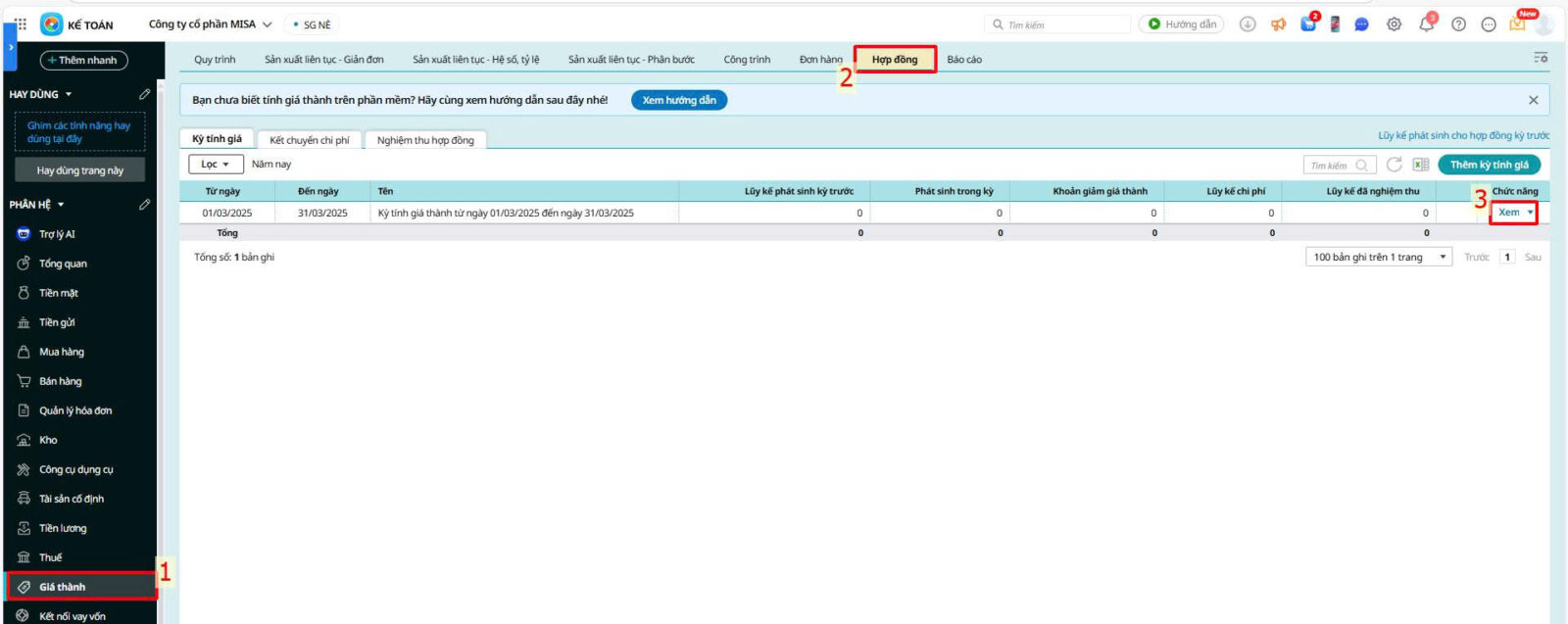
Task: Open the apps grid launcher icon
Action: tap(21, 24)
